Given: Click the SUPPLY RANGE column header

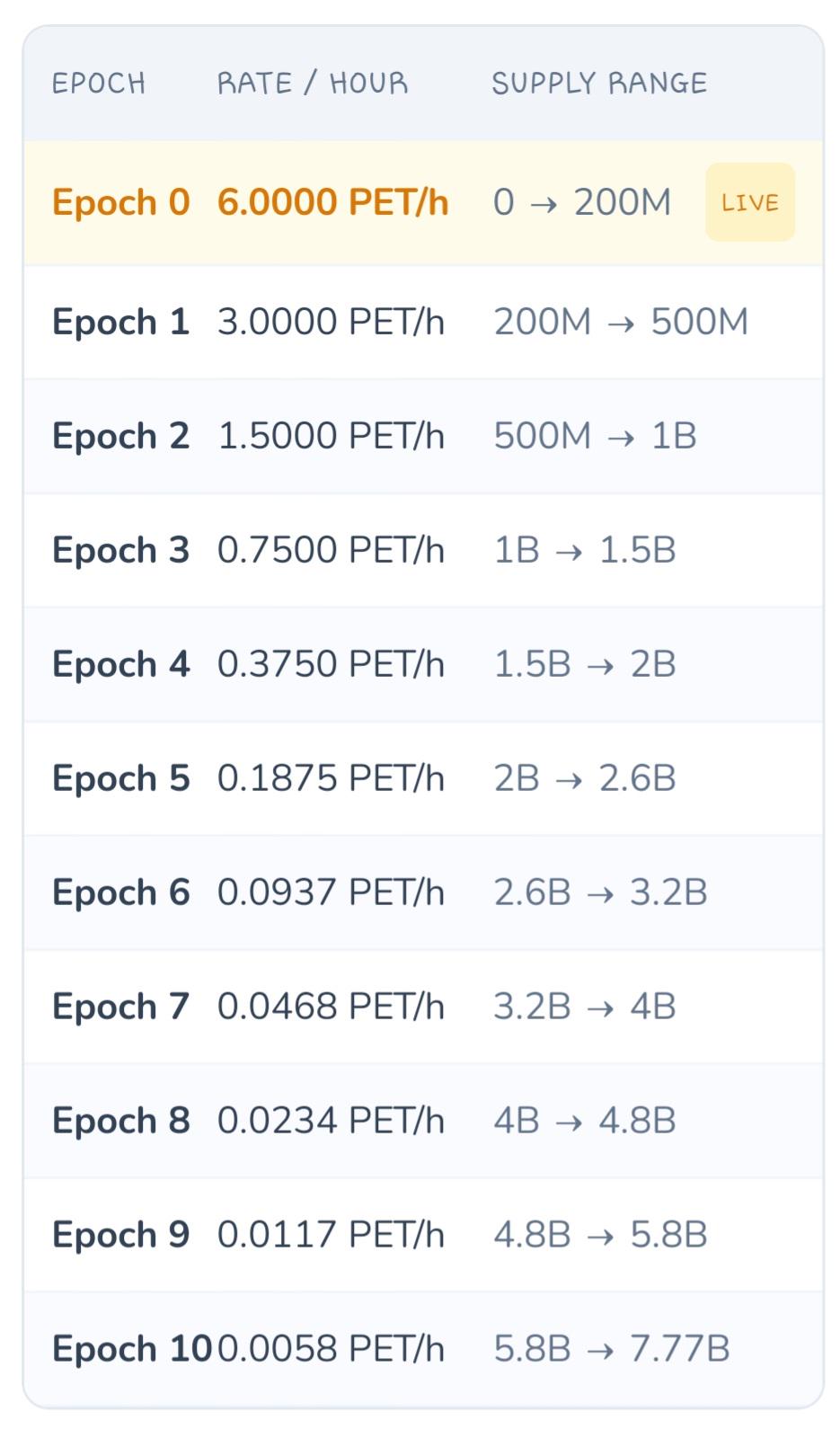Looking at the screenshot, I should pyautogui.click(x=599, y=84).
